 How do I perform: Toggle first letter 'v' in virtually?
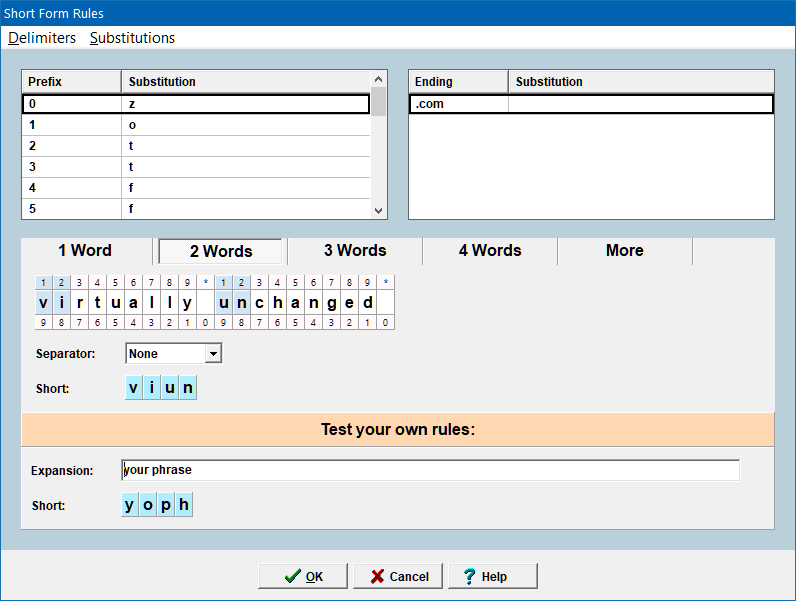[43, 303]
